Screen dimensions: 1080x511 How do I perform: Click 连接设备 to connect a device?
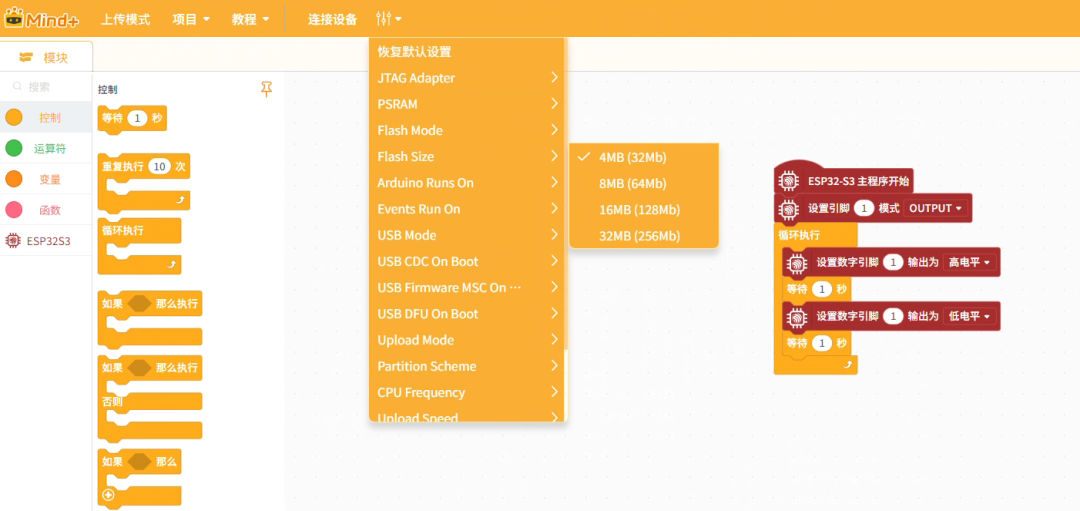click(333, 19)
